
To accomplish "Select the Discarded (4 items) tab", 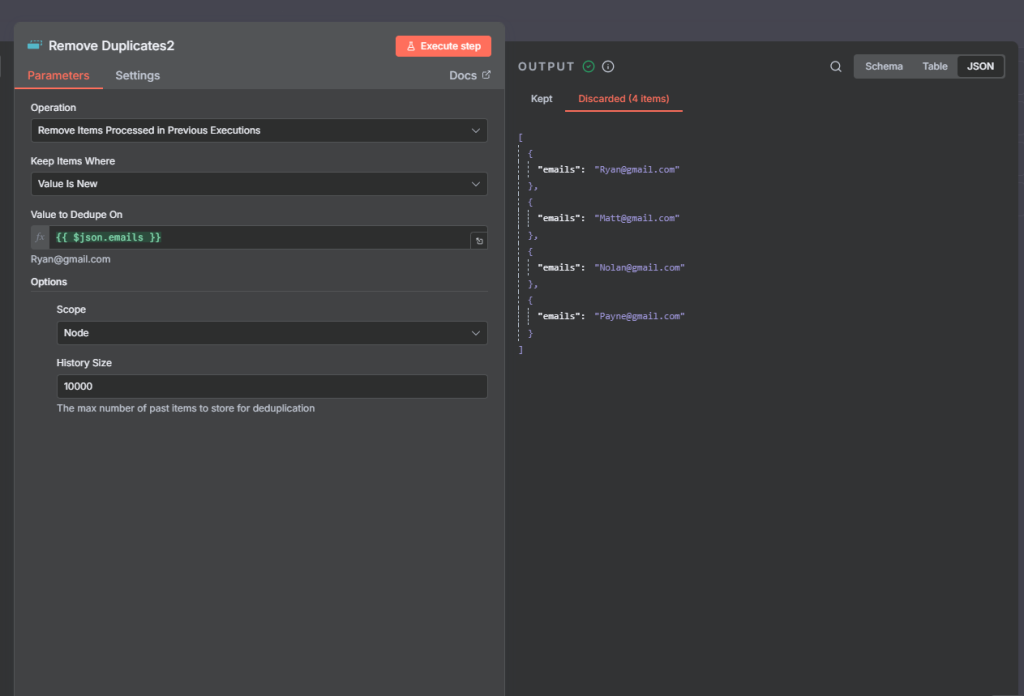I will point(623,99).
